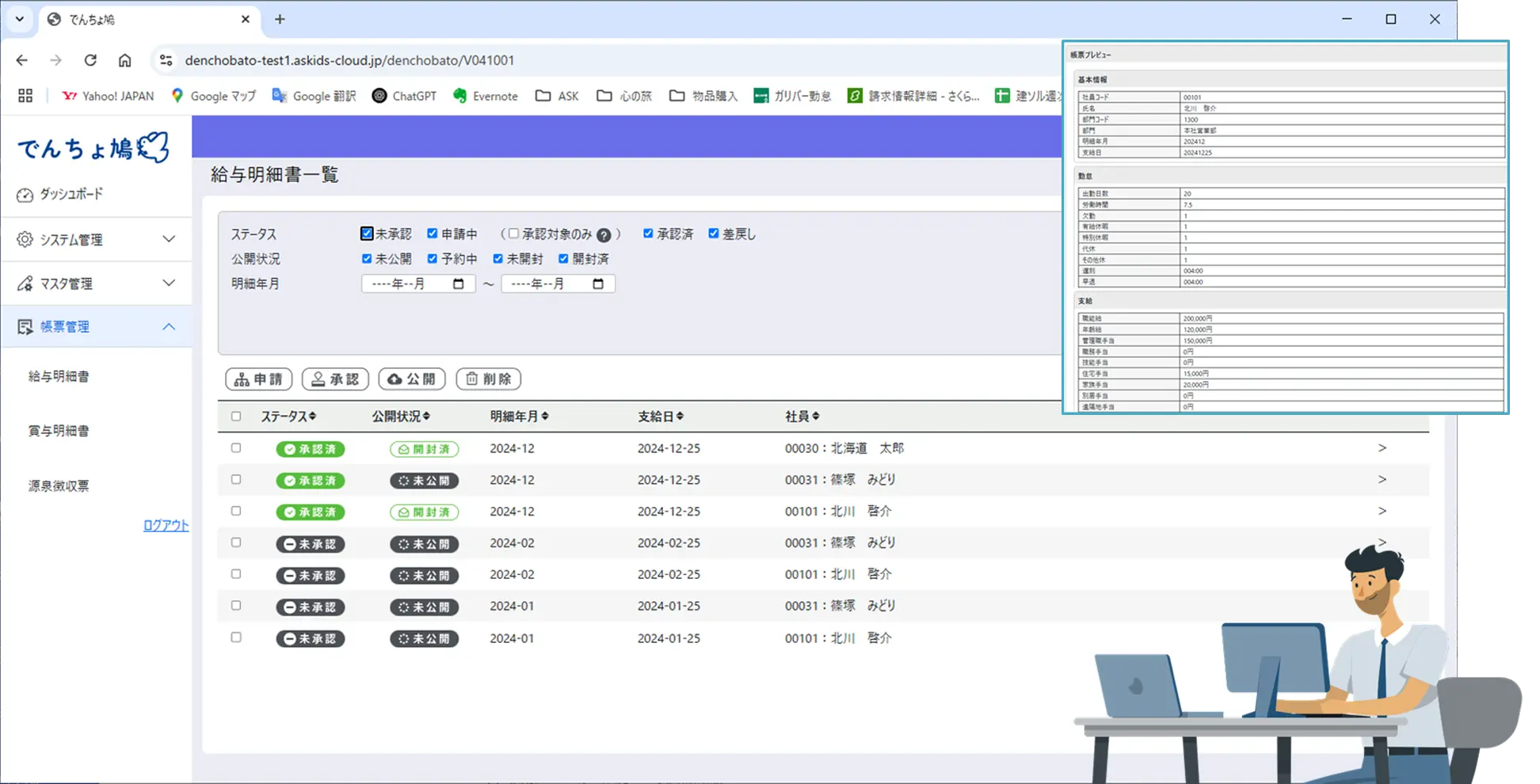The height and width of the screenshot is (784, 1540).
Task: Go to the browser home page icon
Action: click(124, 60)
